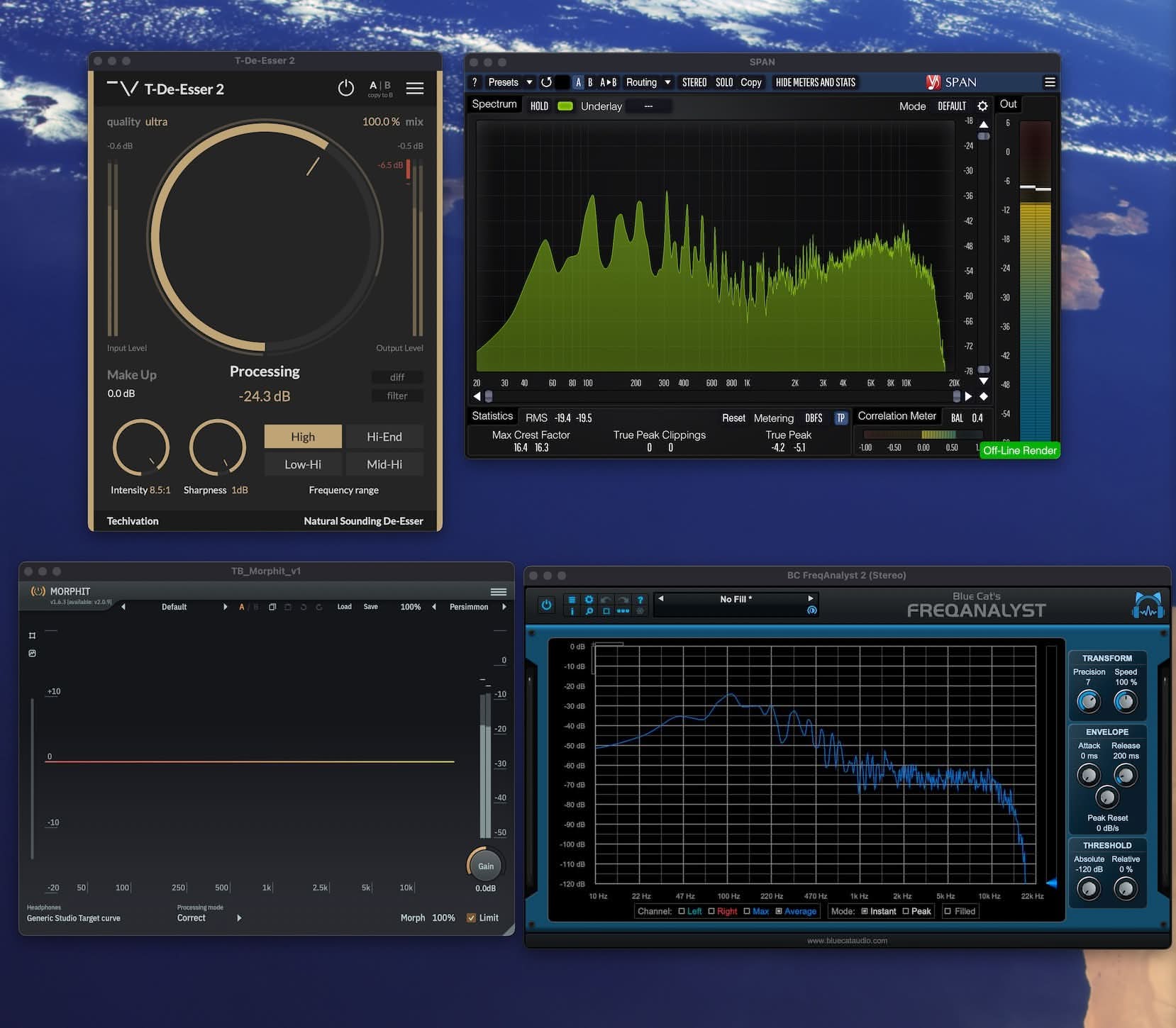This screenshot has height=1028, width=1176.
Task: Open the Morphit hamburger menu
Action: 499,592
